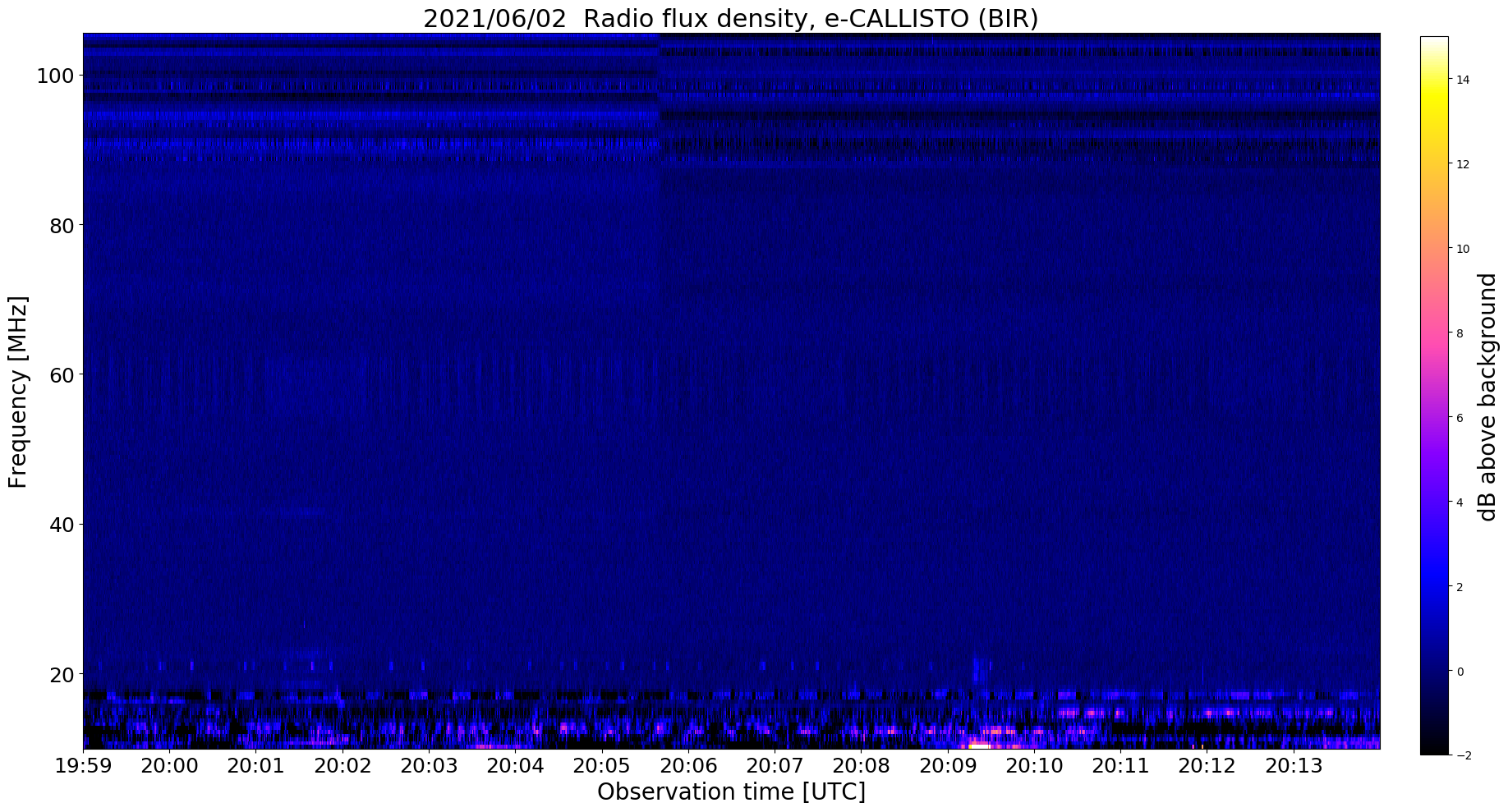Click the 20 MHz frequency tick label

coord(62,675)
